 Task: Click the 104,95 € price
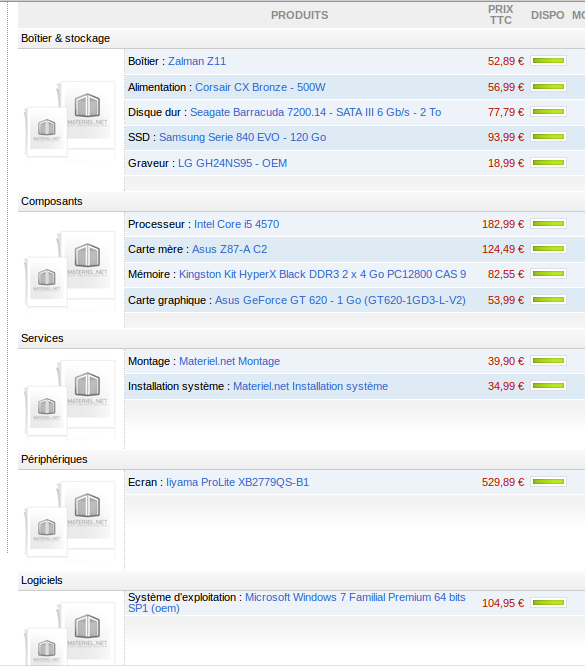pos(503,603)
